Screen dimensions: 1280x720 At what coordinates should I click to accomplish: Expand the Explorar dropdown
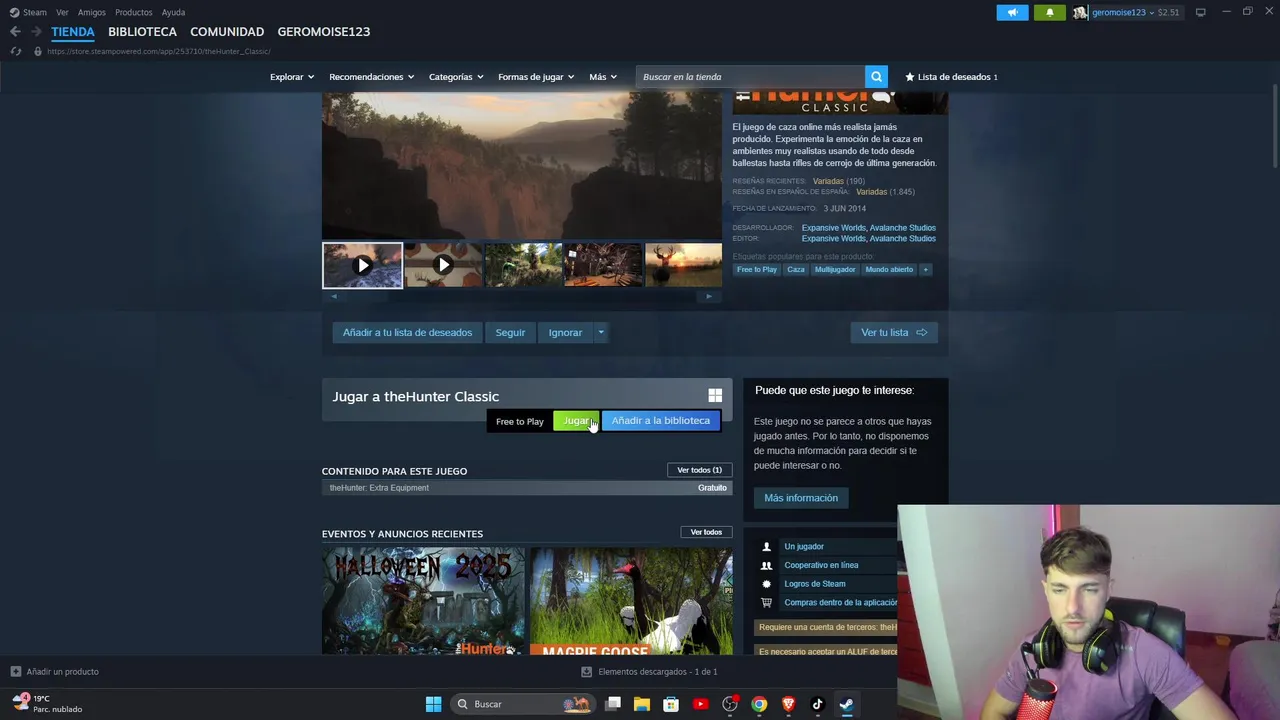(292, 77)
